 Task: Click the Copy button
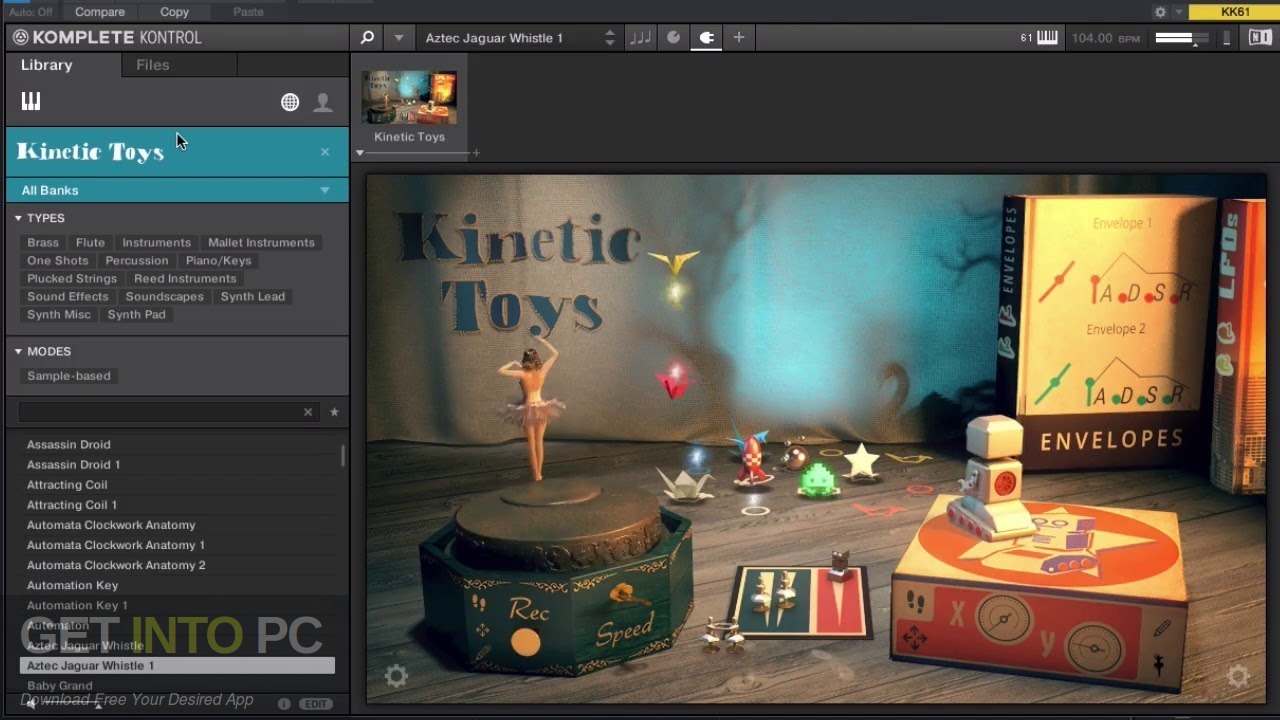[x=174, y=12]
